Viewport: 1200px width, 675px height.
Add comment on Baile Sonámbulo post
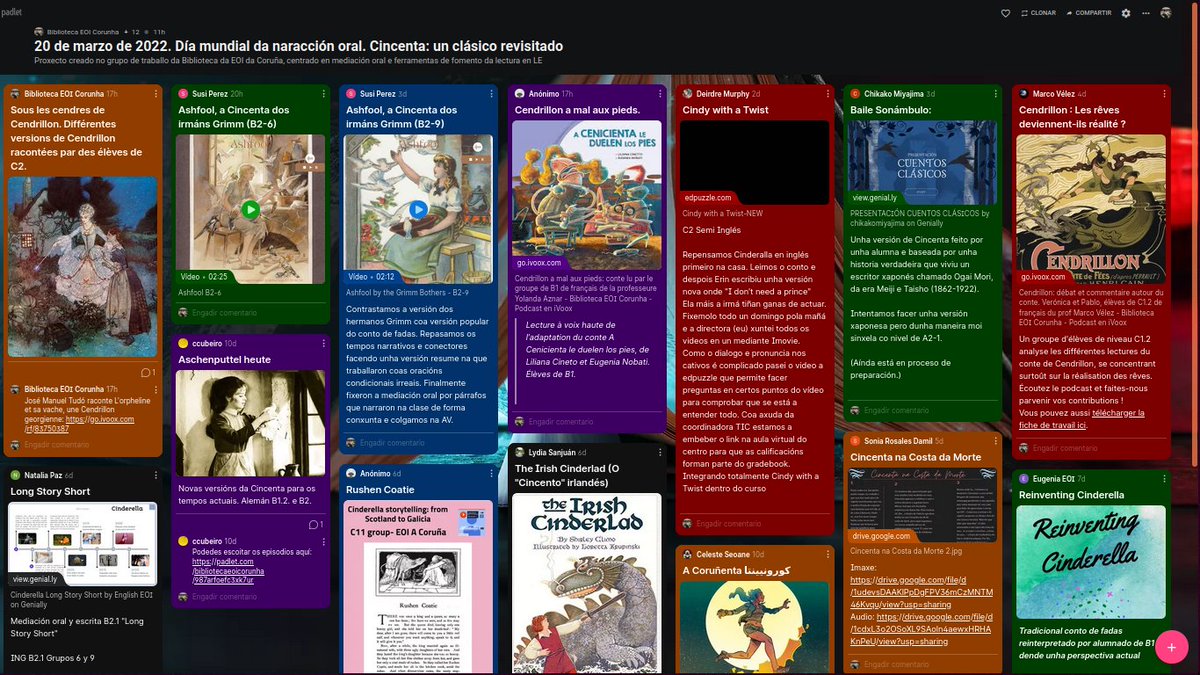(x=896, y=410)
